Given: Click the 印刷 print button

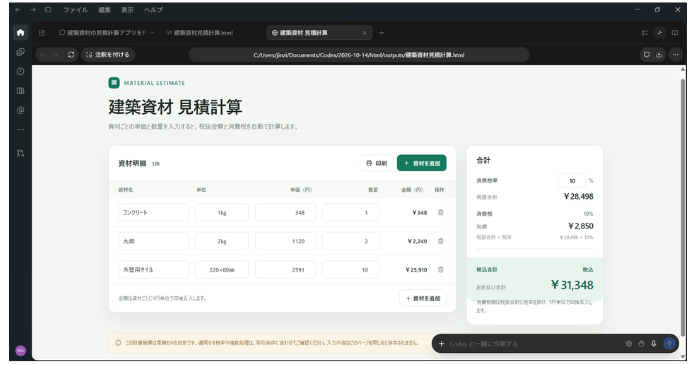Looking at the screenshot, I should 376,163.
